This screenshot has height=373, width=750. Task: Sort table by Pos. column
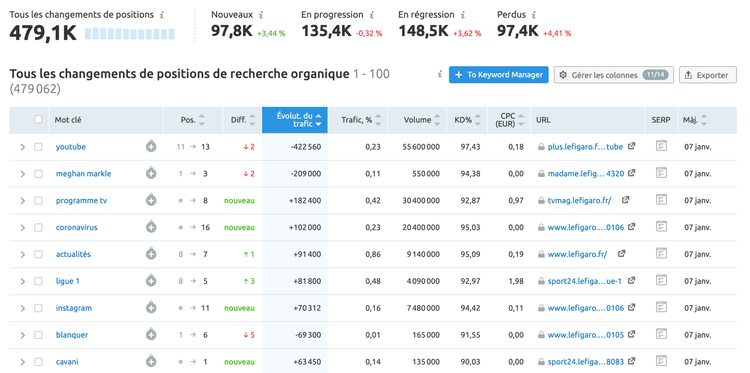193,120
